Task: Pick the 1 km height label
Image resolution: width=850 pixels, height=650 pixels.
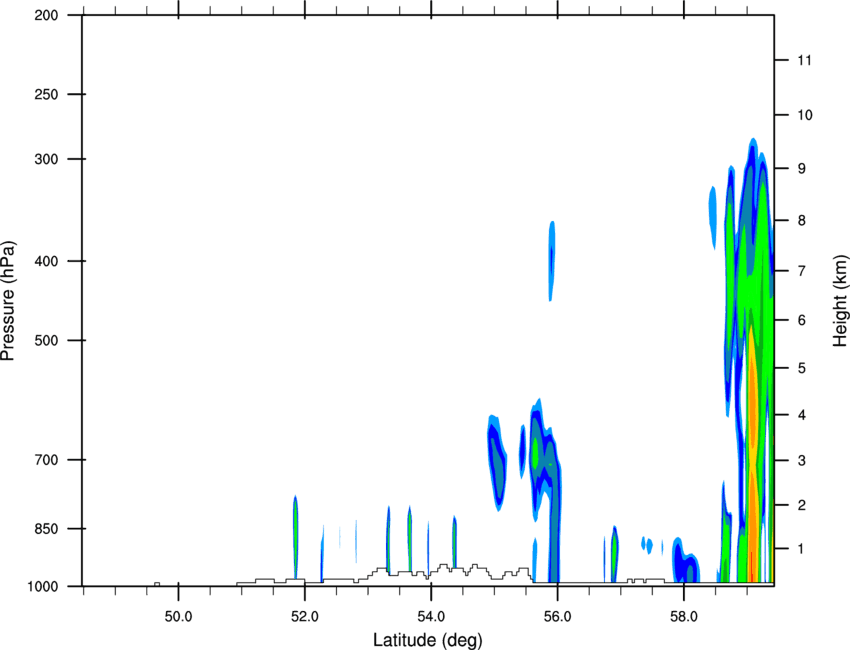Action: [x=802, y=549]
